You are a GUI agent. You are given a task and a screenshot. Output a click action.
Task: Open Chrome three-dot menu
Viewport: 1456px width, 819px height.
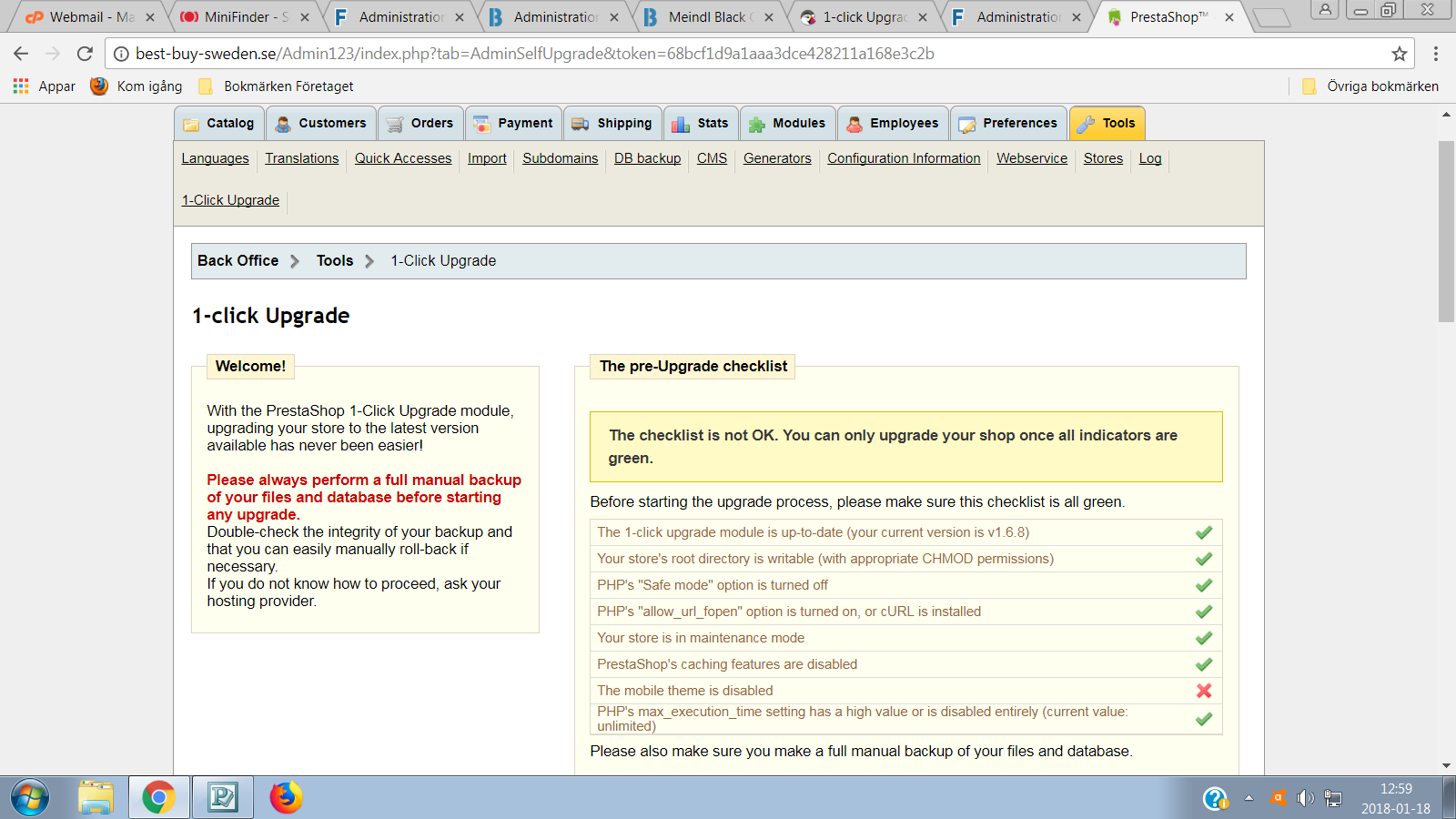pyautogui.click(x=1436, y=54)
